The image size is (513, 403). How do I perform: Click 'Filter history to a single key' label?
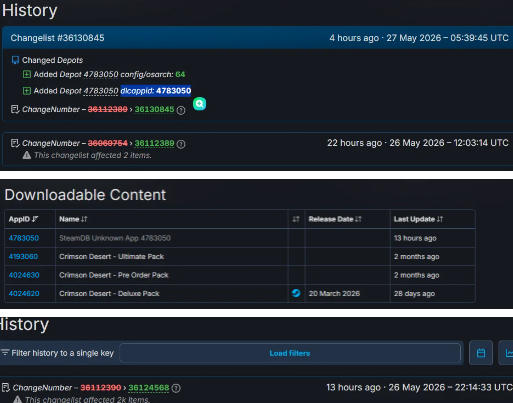tap(63, 353)
